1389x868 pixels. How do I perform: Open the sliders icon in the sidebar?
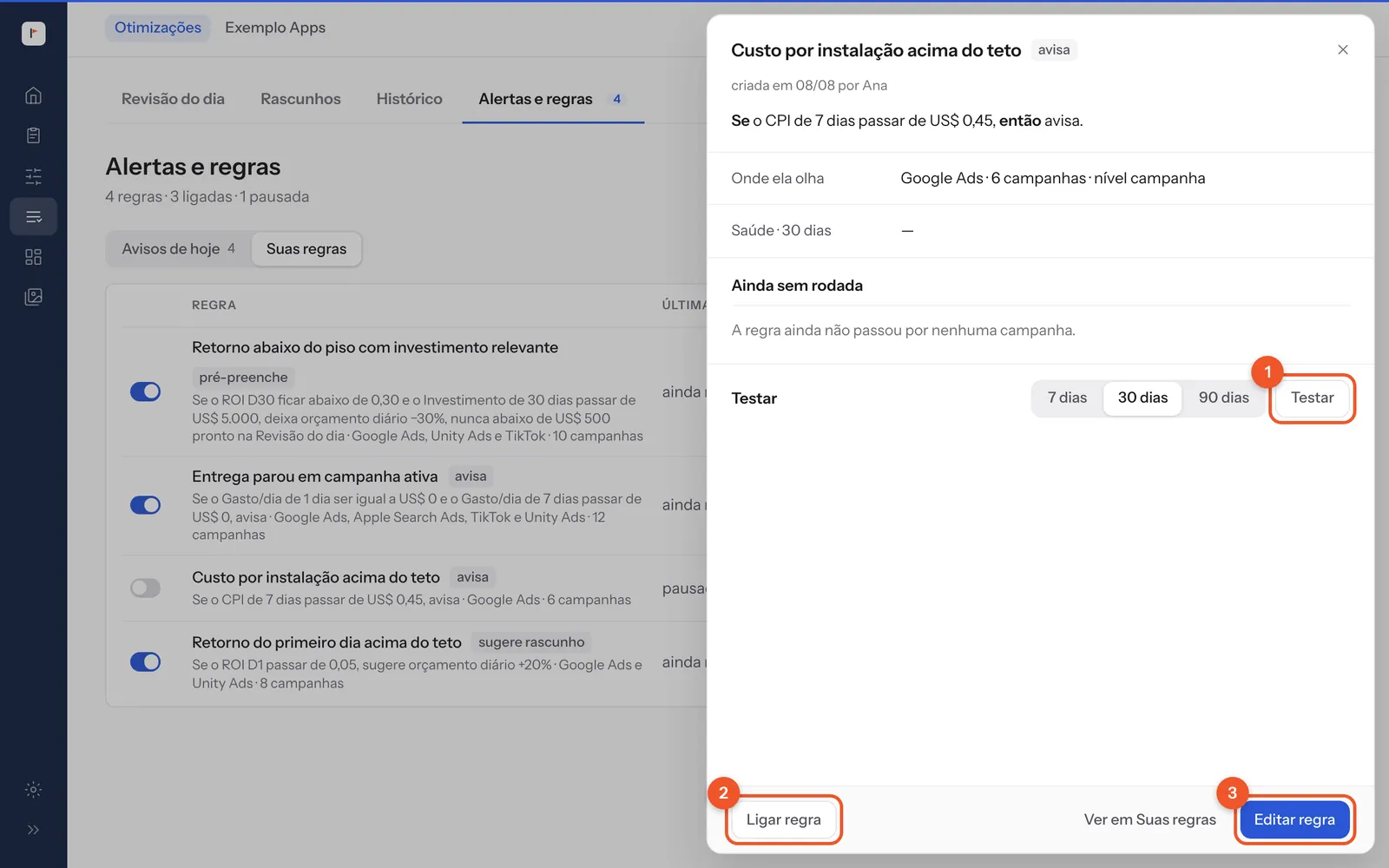click(x=33, y=176)
